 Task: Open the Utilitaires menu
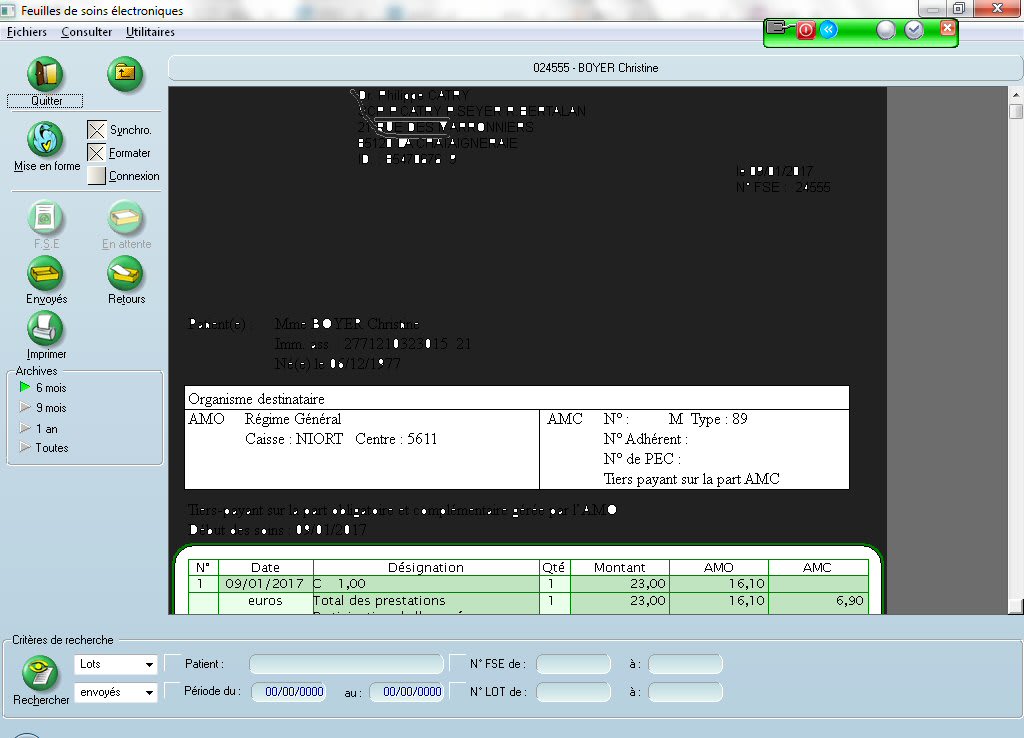(x=150, y=32)
